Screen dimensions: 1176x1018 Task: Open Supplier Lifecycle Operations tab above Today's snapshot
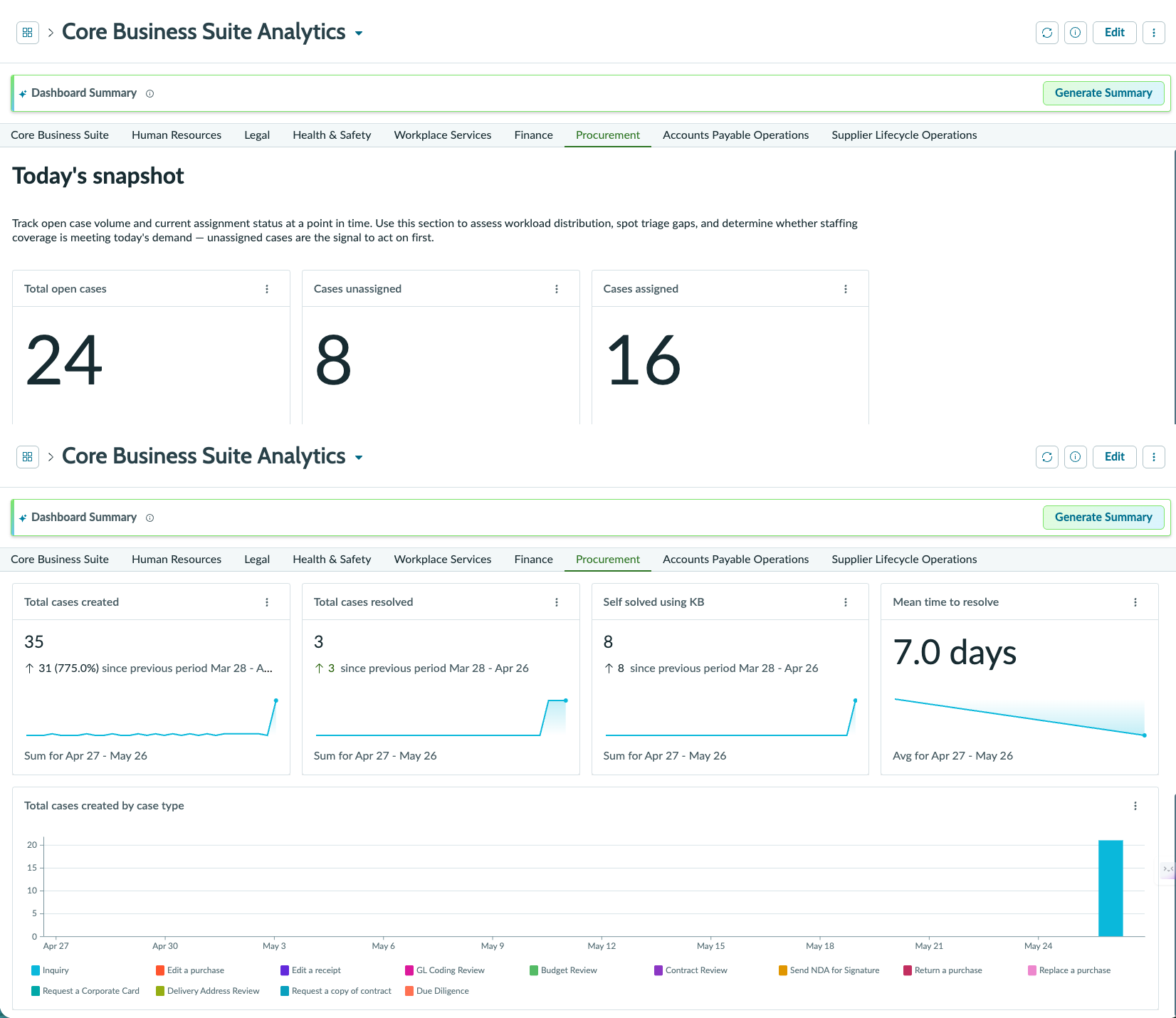(x=904, y=135)
